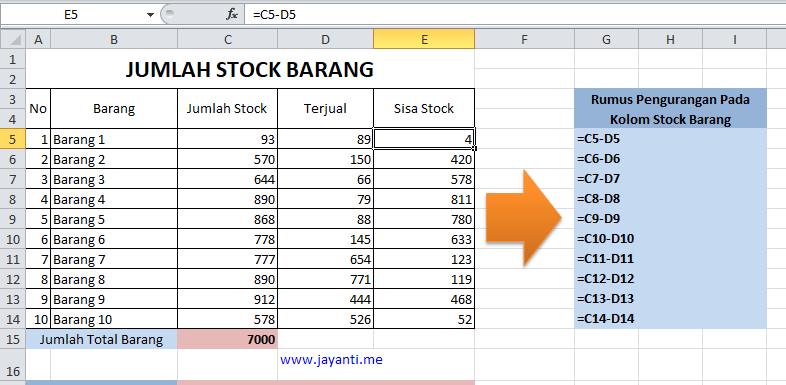Click the No header cell

[38, 109]
